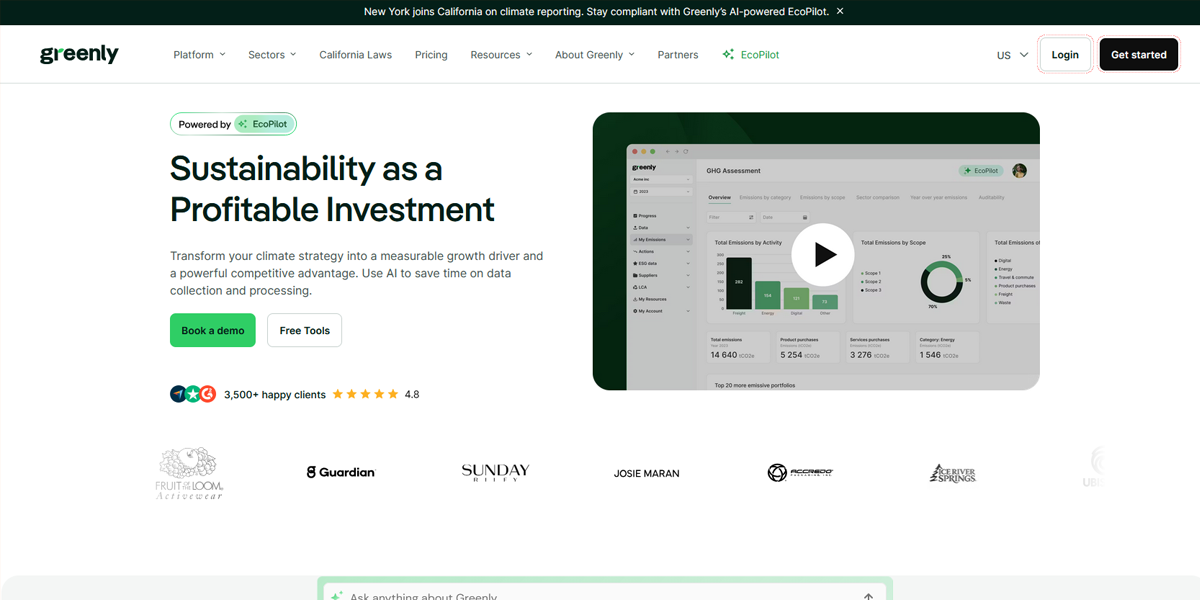Click the Fruit of the Loom logo
Image resolution: width=1200 pixels, height=600 pixels.
click(189, 473)
